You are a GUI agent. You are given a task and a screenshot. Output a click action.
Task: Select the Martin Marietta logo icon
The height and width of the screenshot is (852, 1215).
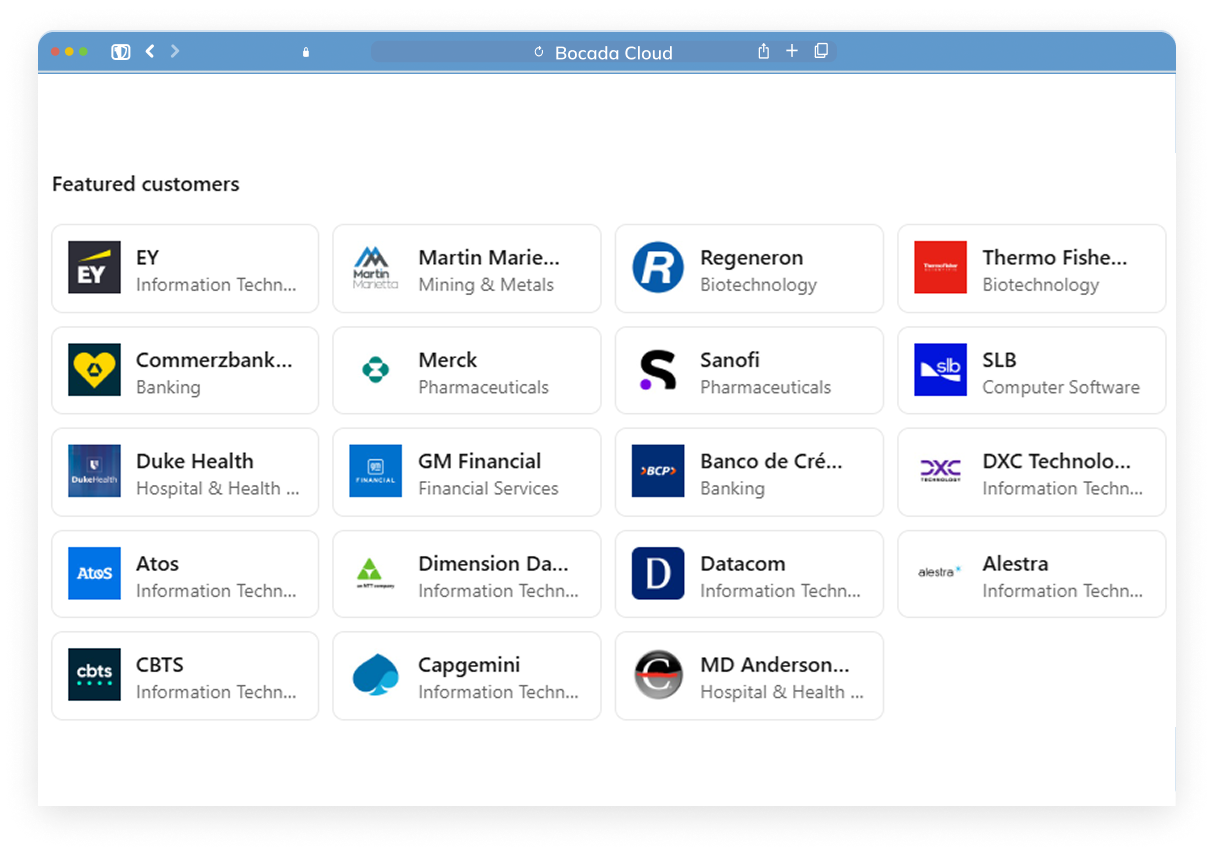click(x=375, y=267)
